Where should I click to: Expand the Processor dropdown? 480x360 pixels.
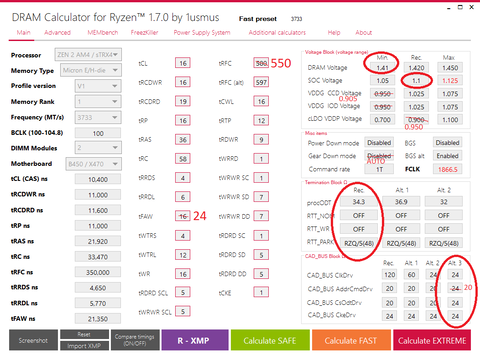tap(88, 55)
